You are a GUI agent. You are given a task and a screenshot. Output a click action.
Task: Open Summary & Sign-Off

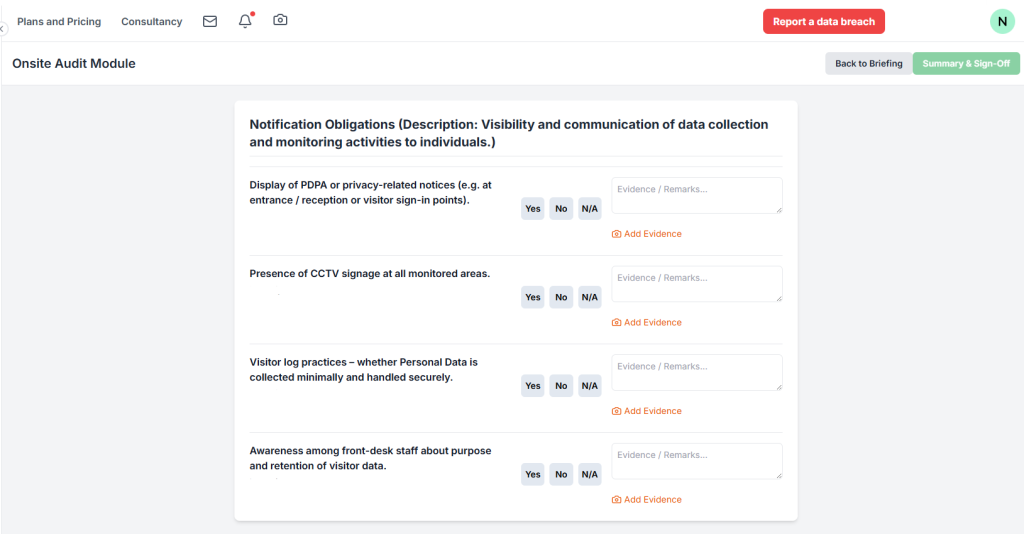[966, 64]
